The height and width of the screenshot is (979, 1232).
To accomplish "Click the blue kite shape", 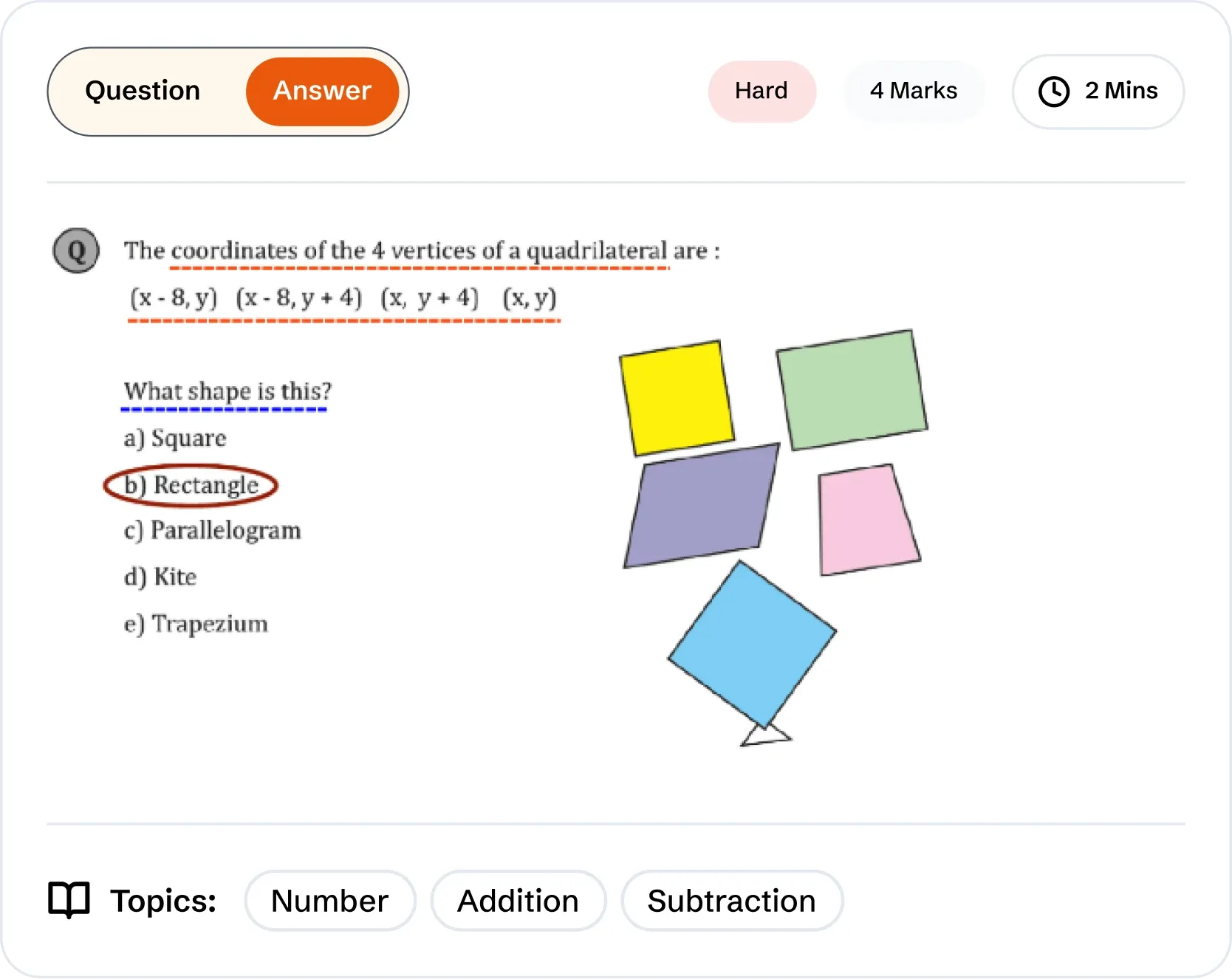I will (752, 643).
